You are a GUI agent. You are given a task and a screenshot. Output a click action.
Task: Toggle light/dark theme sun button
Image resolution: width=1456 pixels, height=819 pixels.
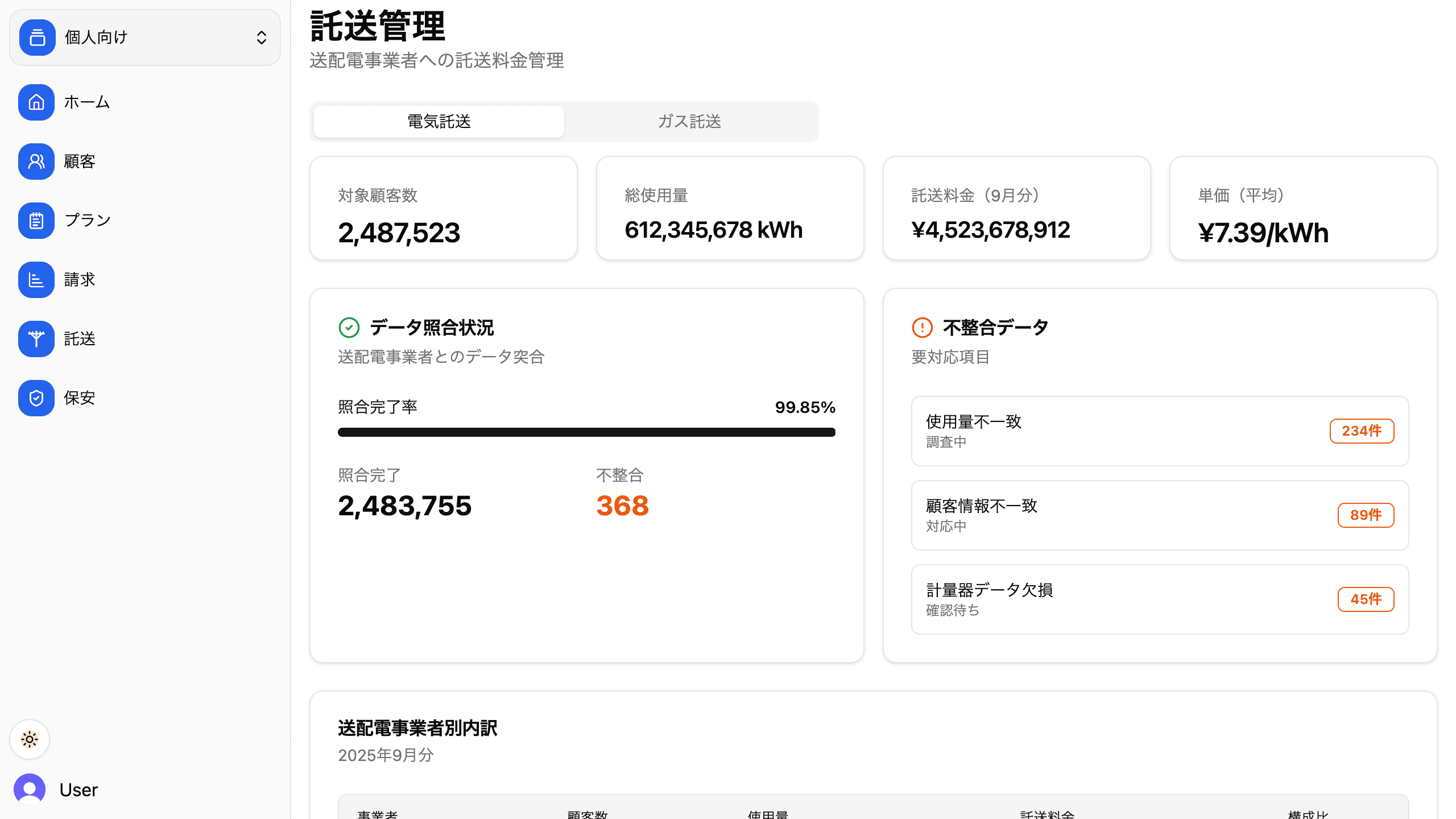(30, 739)
